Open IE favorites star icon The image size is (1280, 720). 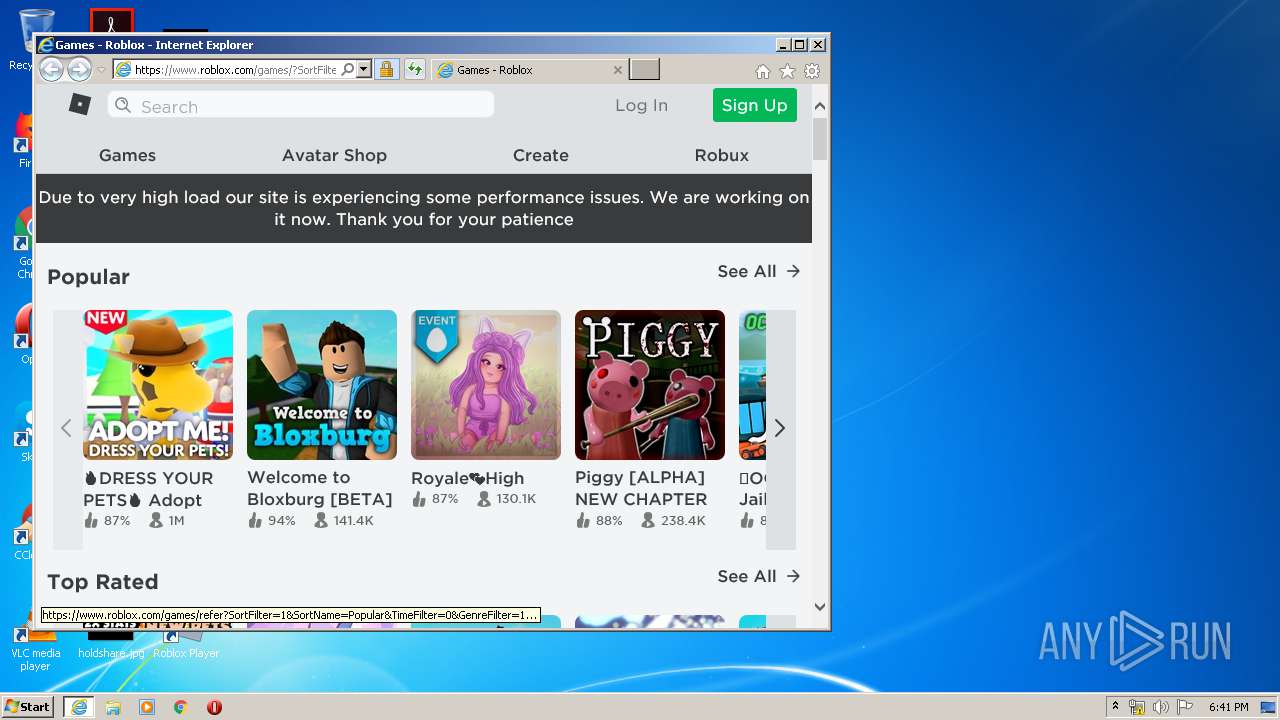click(x=787, y=71)
